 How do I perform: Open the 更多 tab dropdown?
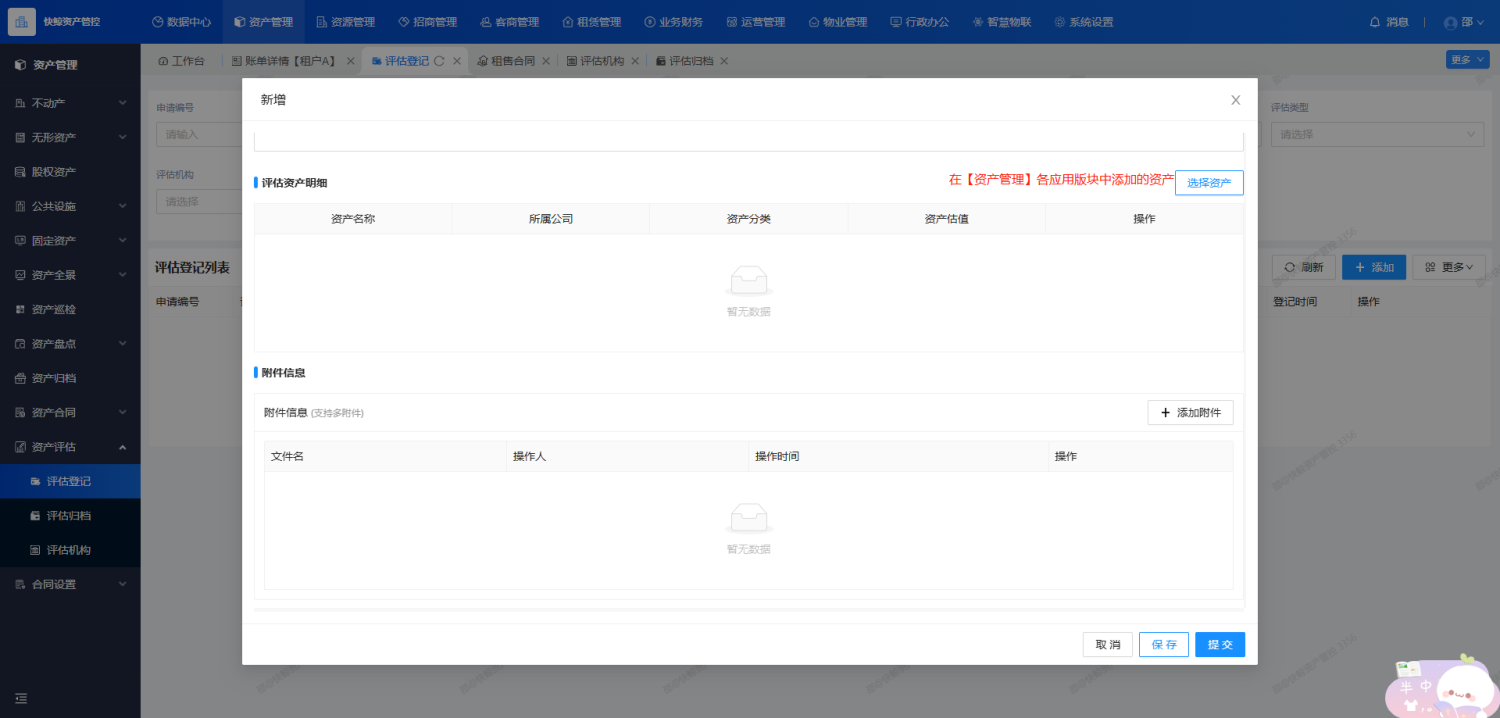point(1467,60)
